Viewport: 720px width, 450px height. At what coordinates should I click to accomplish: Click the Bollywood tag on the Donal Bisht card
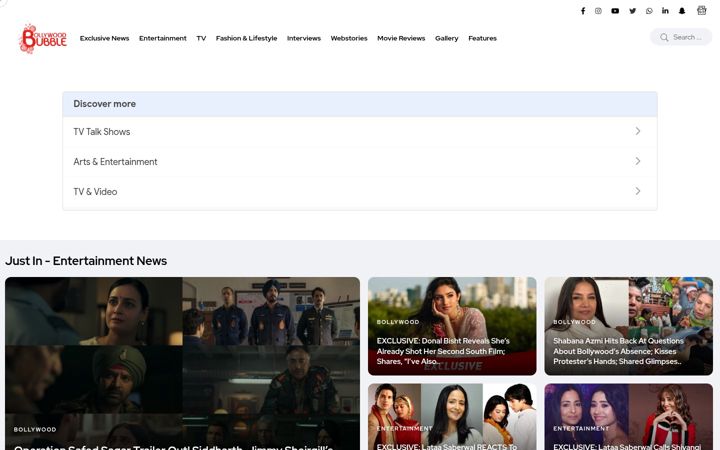click(398, 322)
